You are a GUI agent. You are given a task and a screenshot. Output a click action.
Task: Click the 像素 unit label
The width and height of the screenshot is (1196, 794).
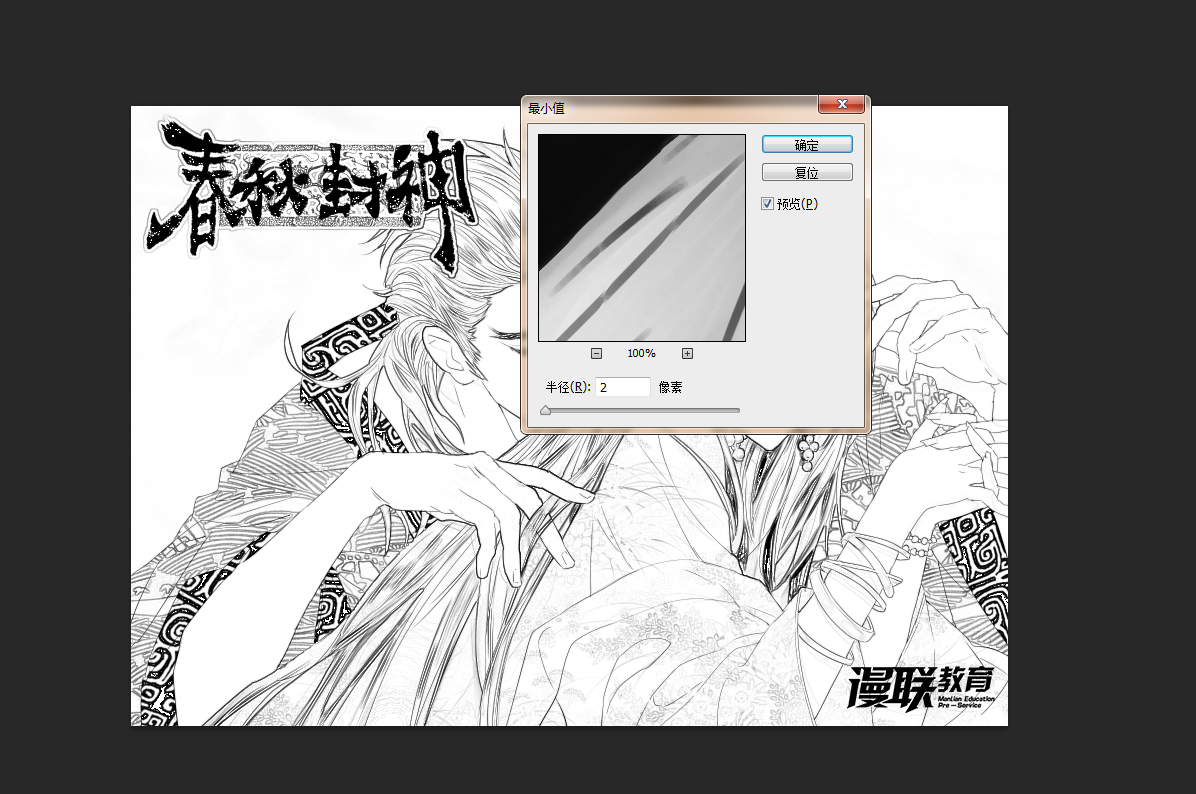pyautogui.click(x=670, y=387)
